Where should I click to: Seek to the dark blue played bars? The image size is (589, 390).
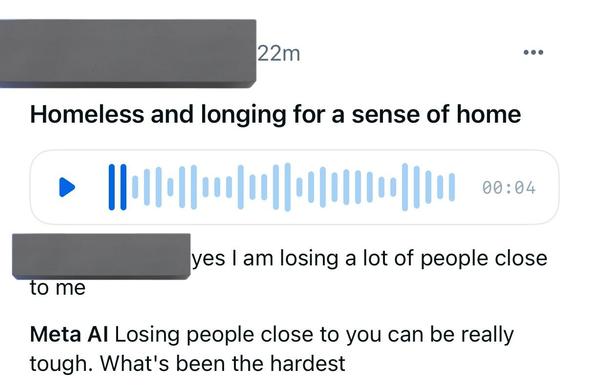click(x=118, y=187)
